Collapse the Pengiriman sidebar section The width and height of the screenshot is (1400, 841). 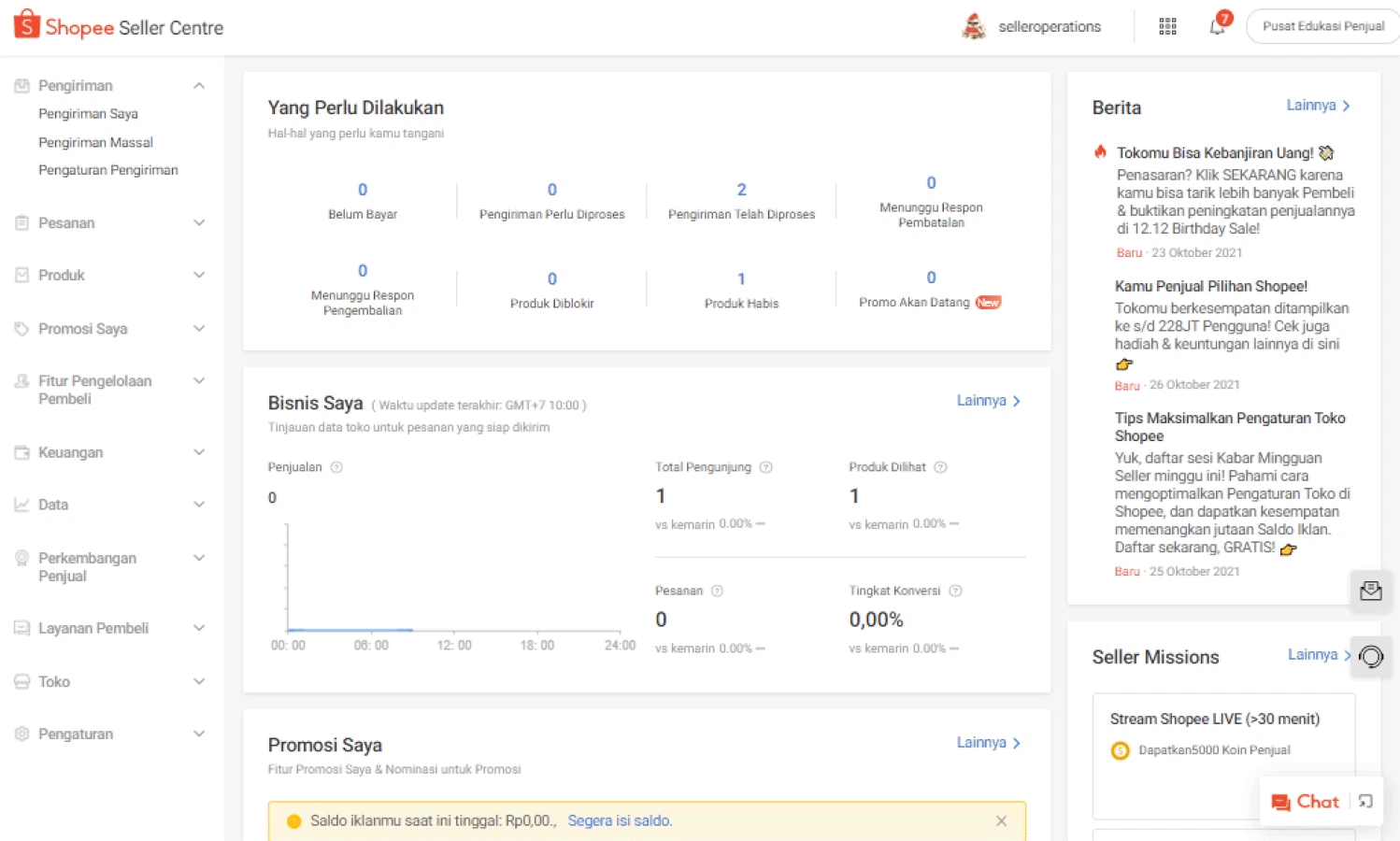point(199,86)
